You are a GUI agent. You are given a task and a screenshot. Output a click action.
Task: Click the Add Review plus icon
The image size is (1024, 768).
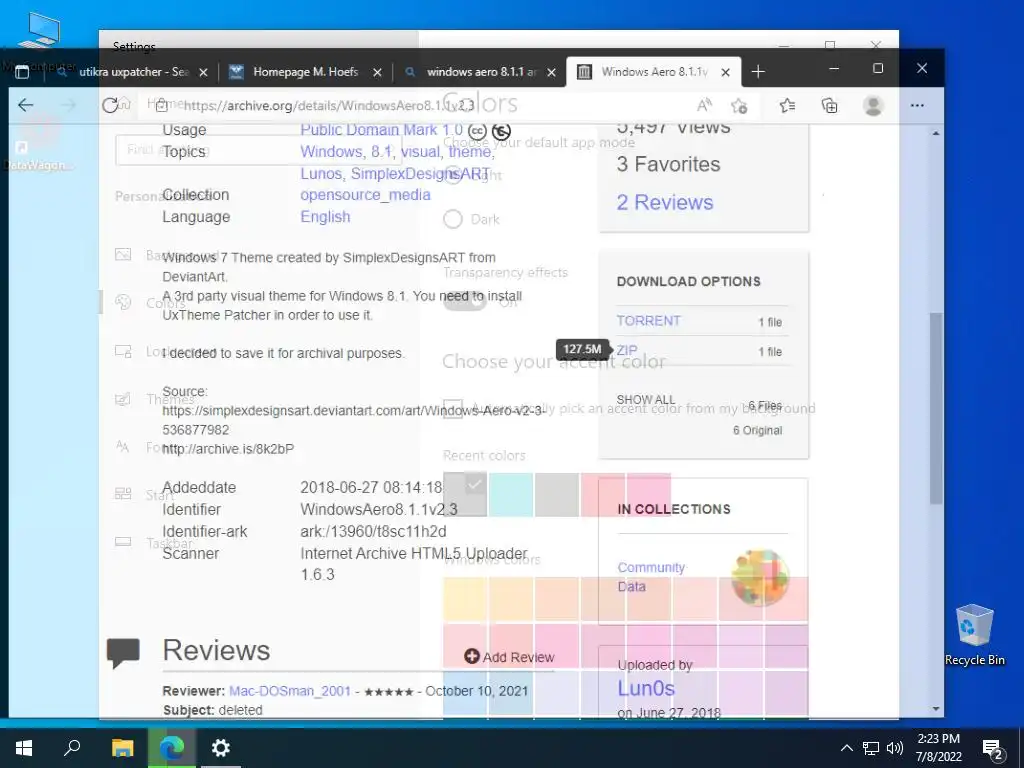[x=472, y=656]
